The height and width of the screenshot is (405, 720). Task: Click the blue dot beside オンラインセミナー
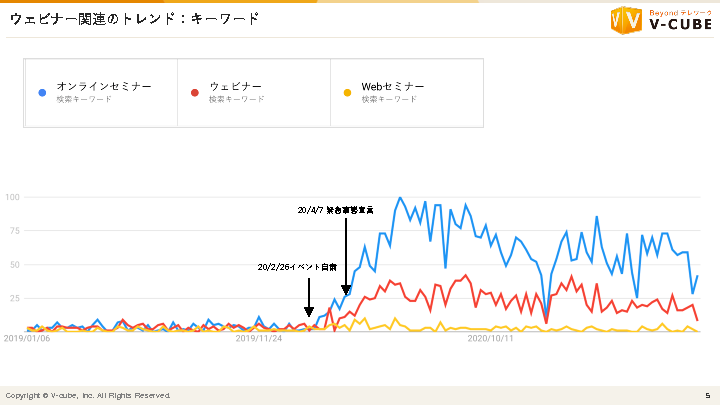pyautogui.click(x=41, y=93)
